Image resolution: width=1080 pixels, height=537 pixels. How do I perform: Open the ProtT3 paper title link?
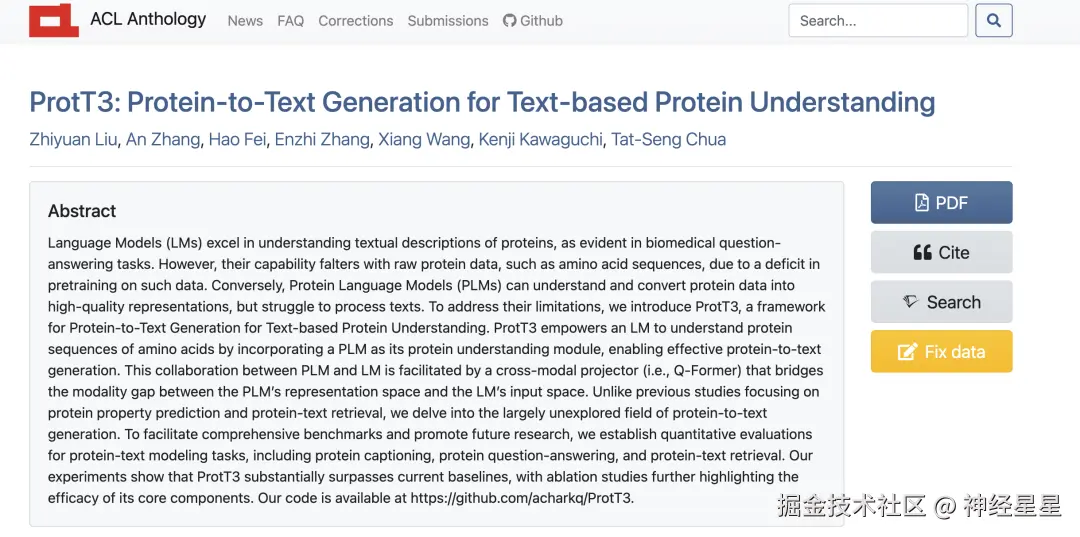482,102
